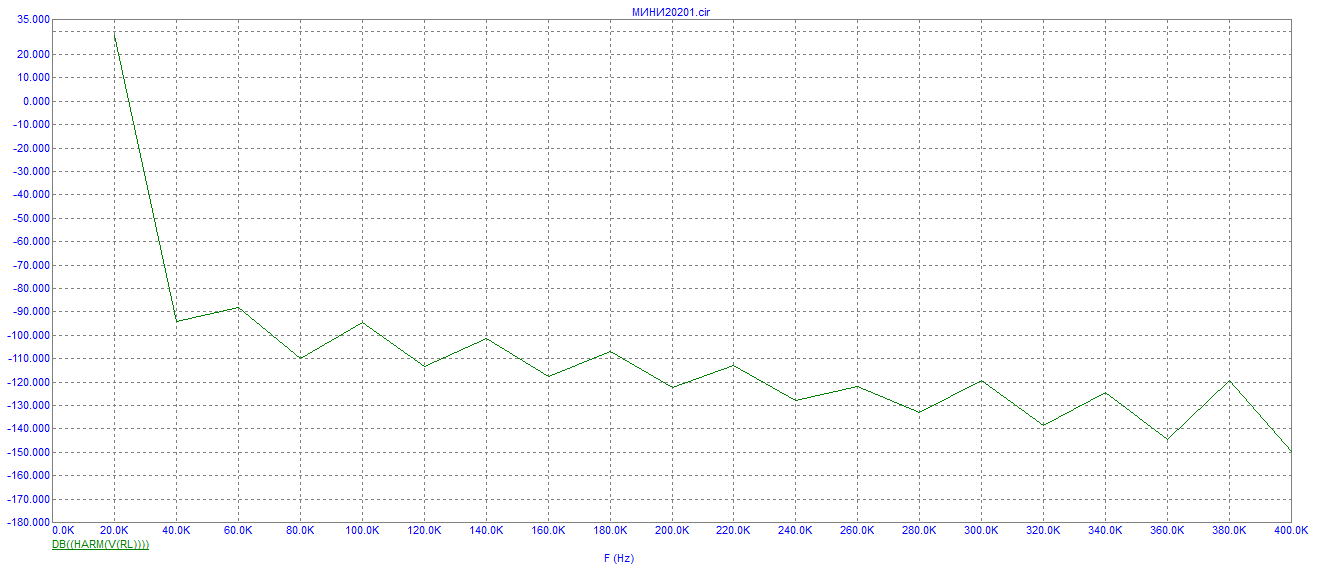
Task: Click the 260.0K X-axis tick label
Action: click(857, 531)
